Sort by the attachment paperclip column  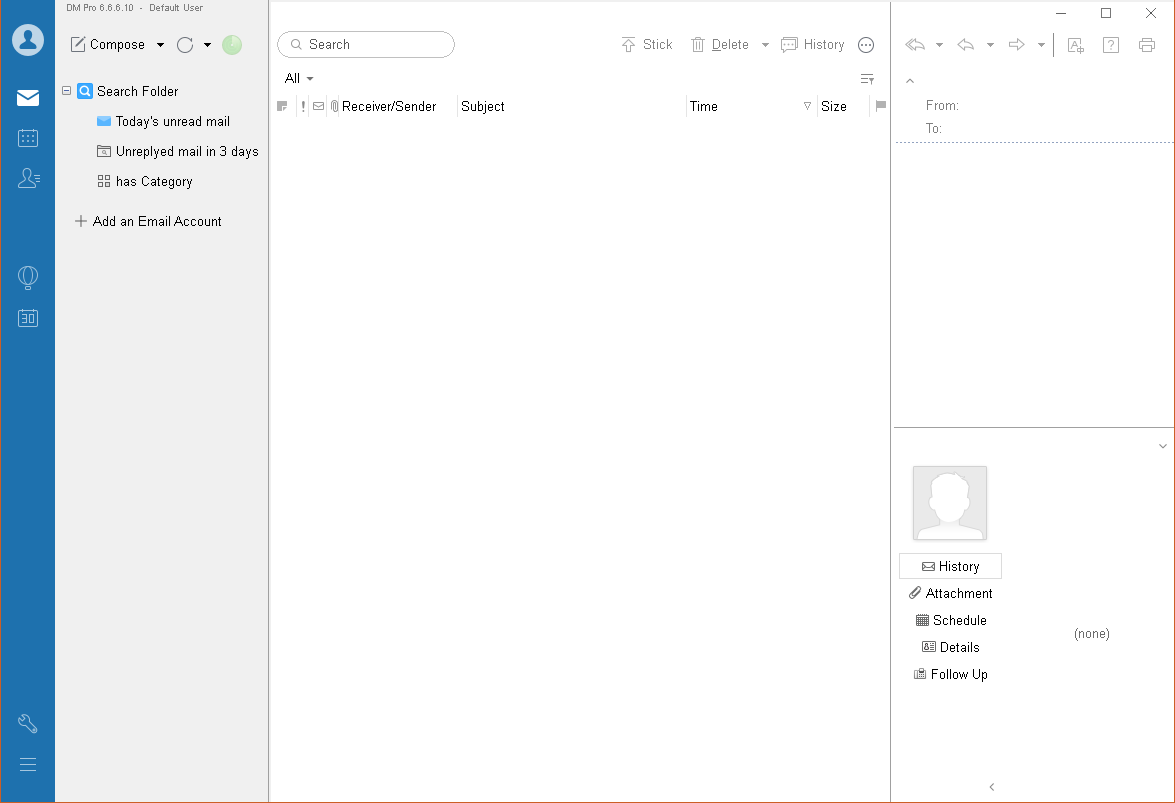pyautogui.click(x=334, y=106)
